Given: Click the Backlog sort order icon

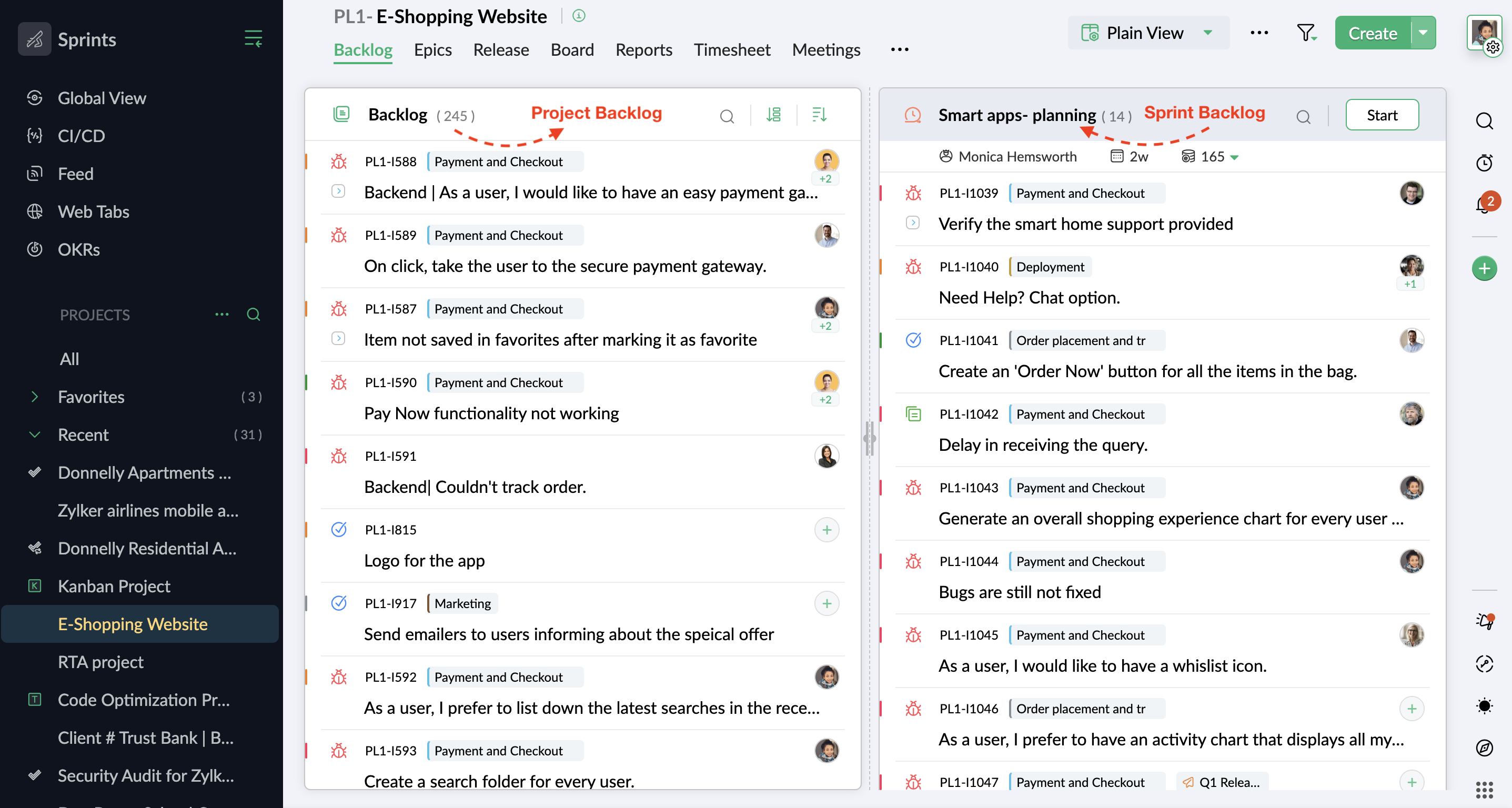Looking at the screenshot, I should point(819,115).
